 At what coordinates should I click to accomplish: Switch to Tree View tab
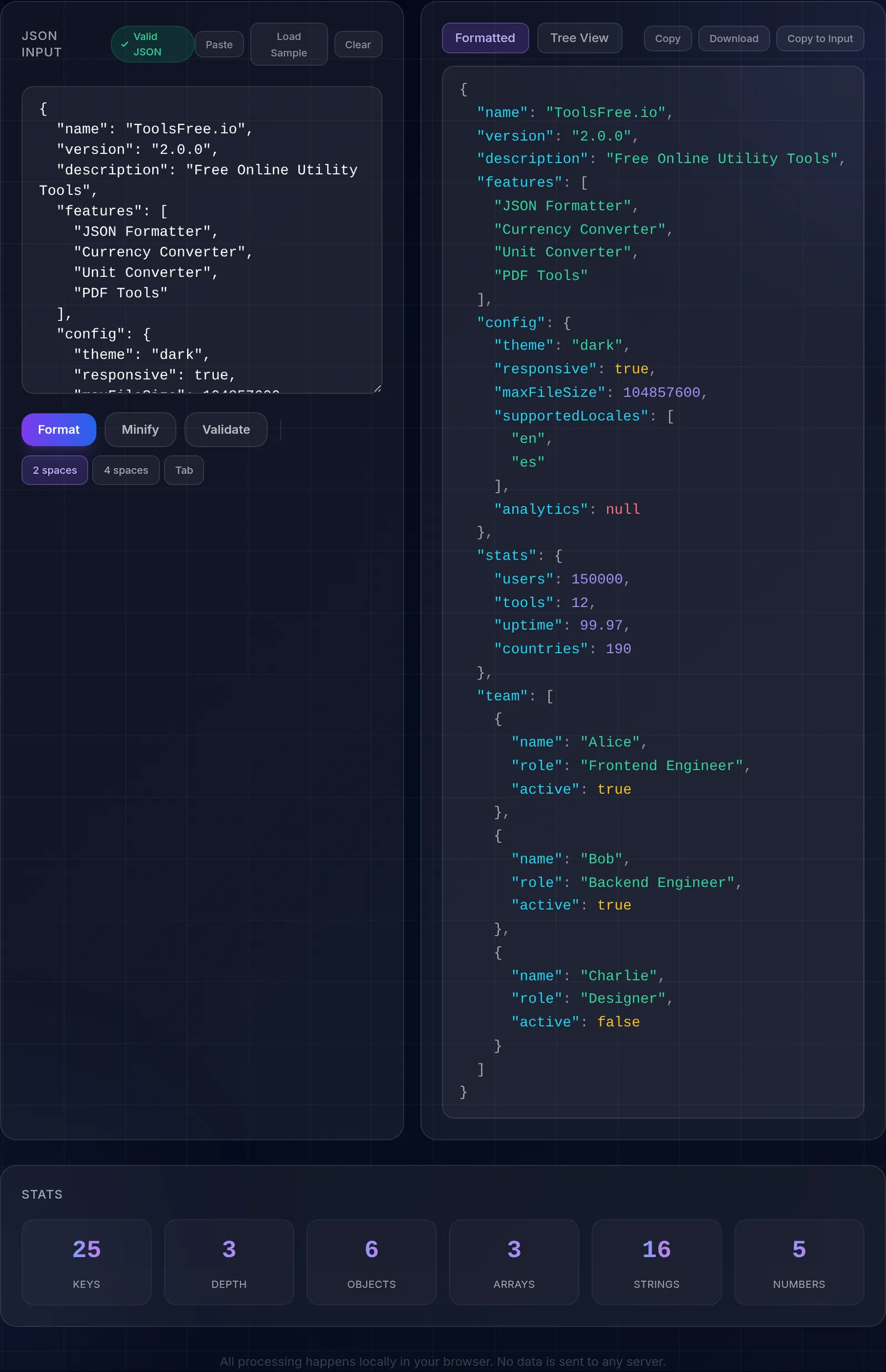(x=579, y=38)
